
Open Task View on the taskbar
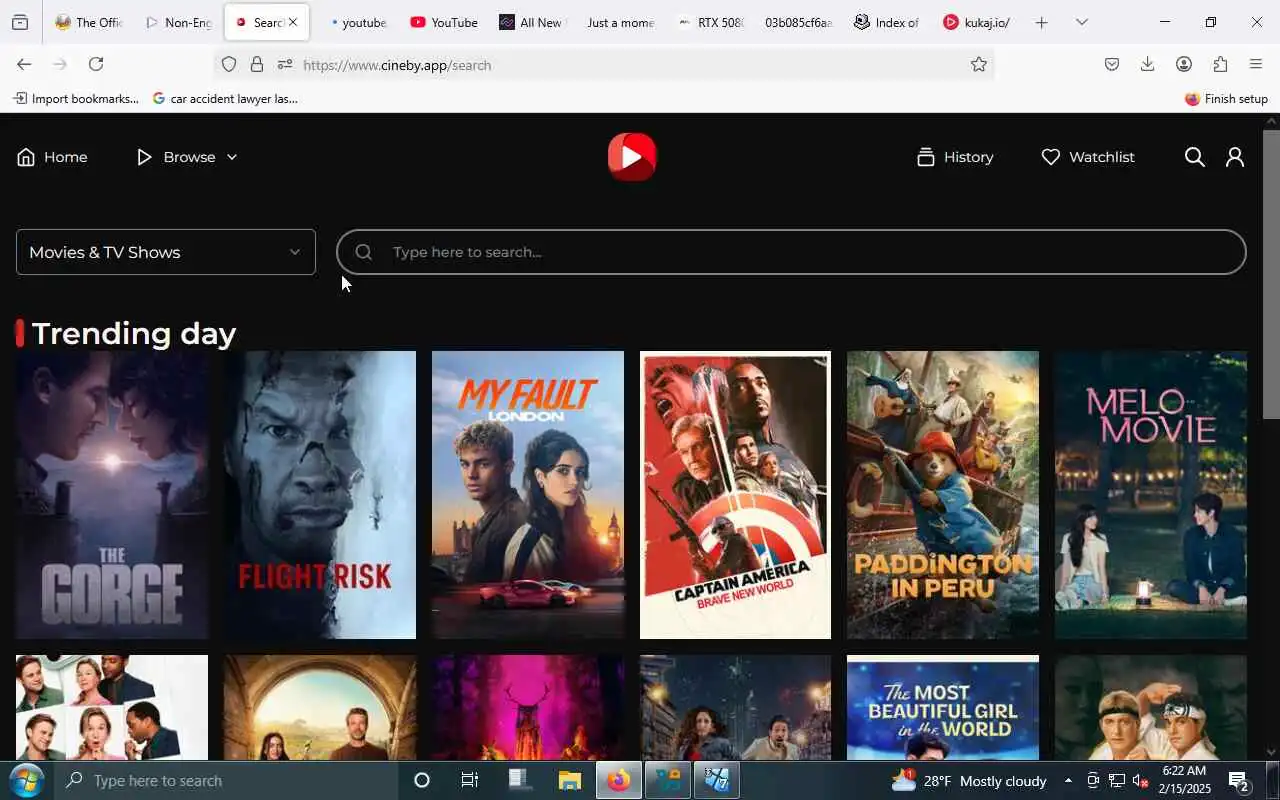coord(469,780)
